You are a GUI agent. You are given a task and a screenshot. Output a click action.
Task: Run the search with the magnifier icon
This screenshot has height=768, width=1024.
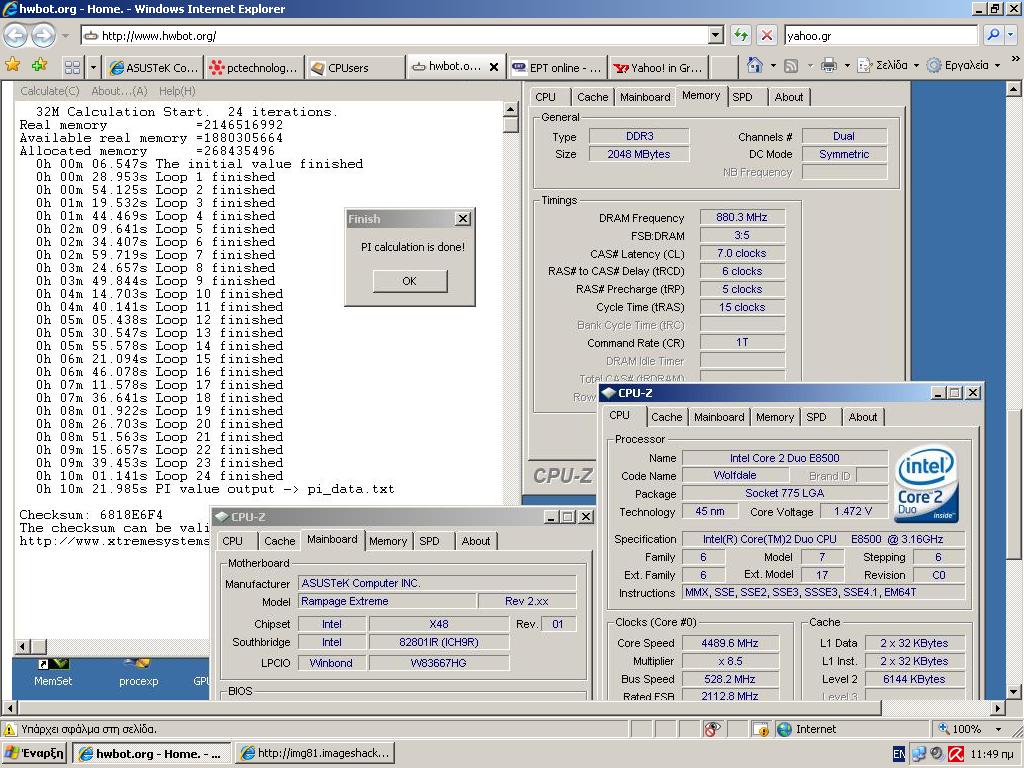(993, 35)
